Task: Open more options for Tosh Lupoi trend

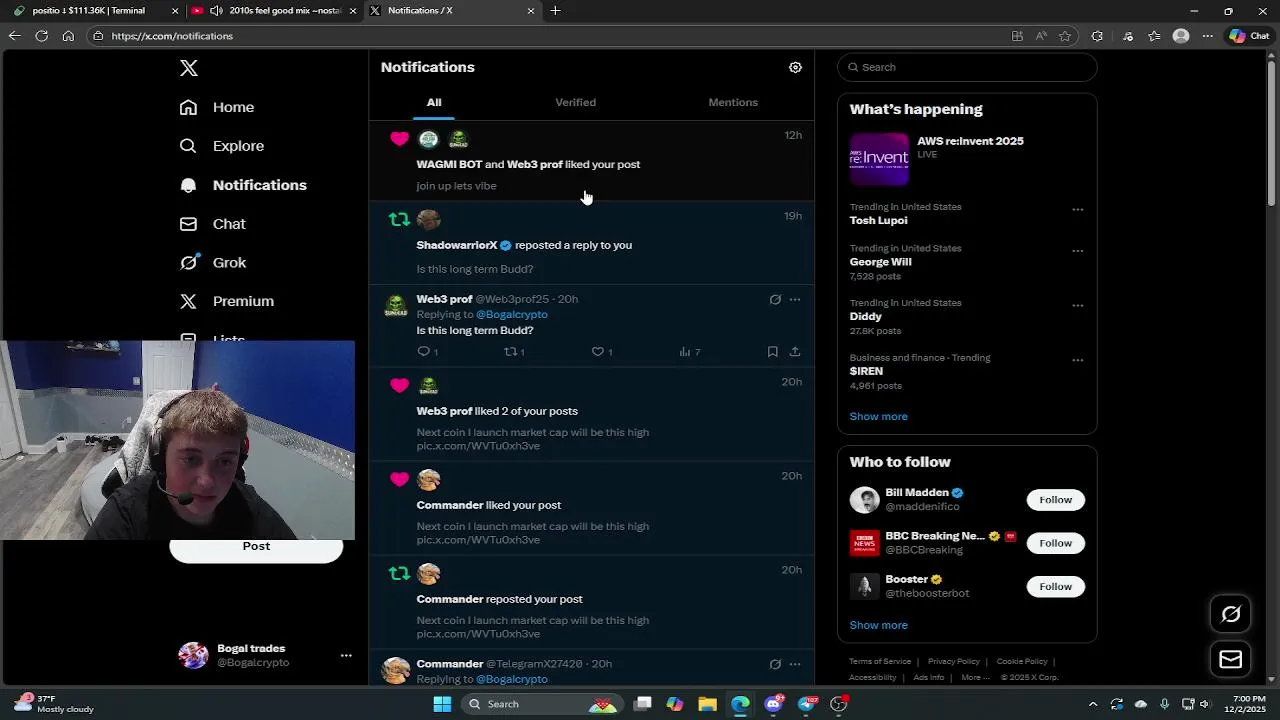Action: coord(1077,209)
